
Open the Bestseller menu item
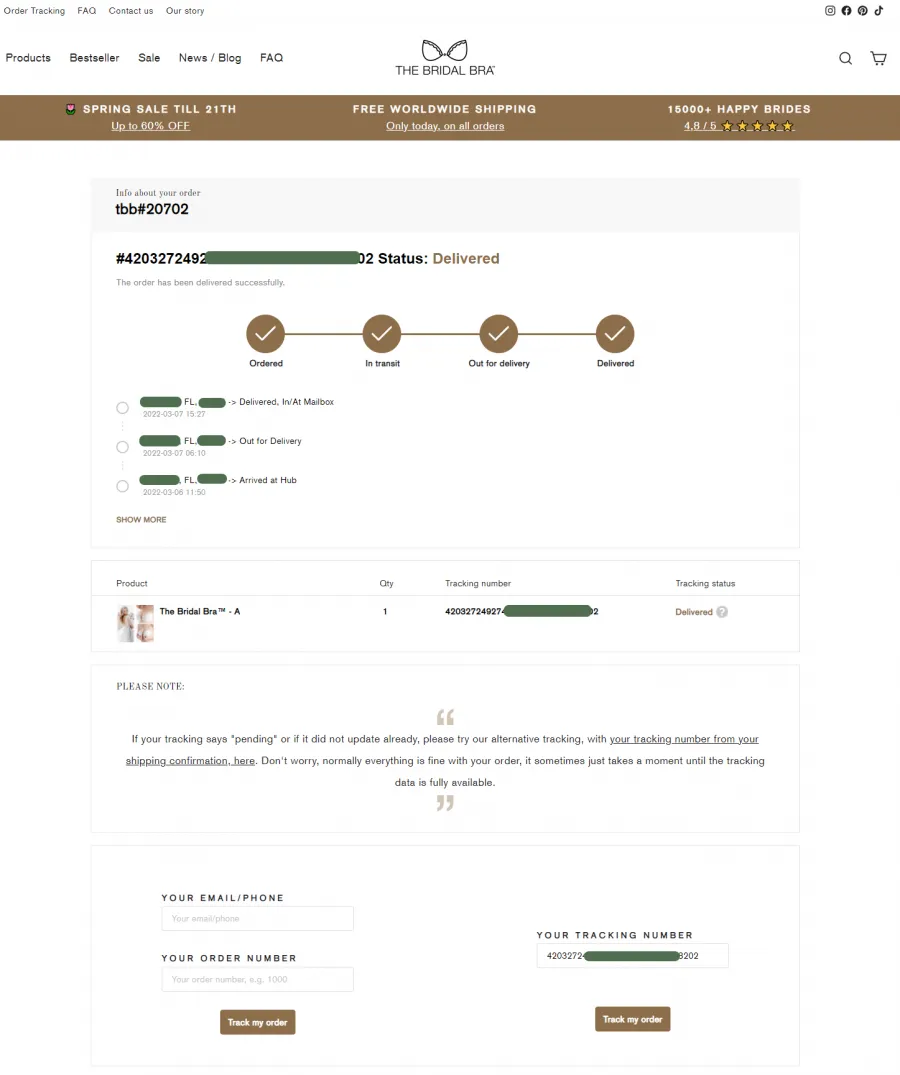click(95, 58)
